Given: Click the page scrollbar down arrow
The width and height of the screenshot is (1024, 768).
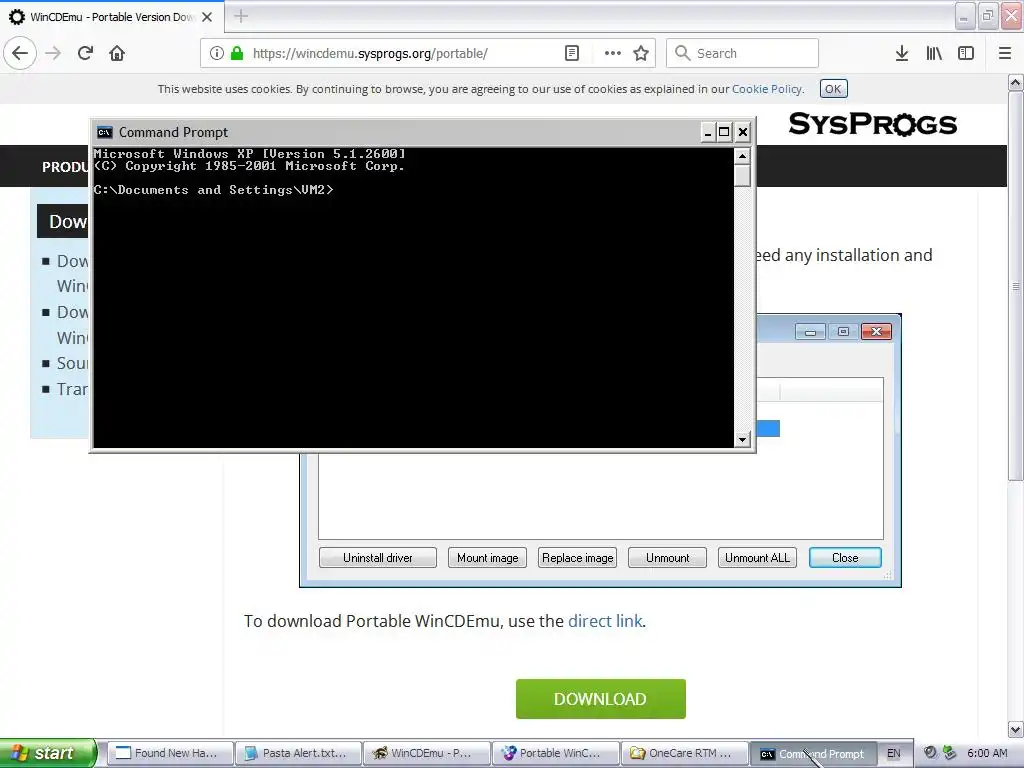Looking at the screenshot, I should click(1016, 729).
